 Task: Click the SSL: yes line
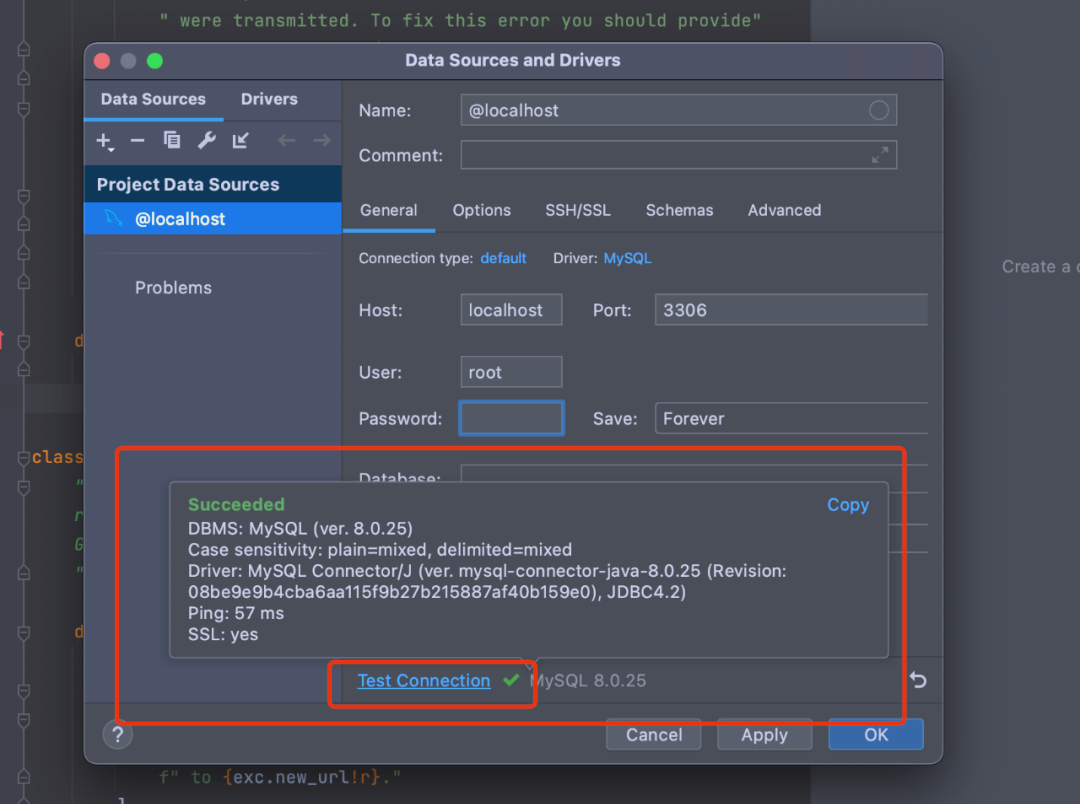click(223, 635)
